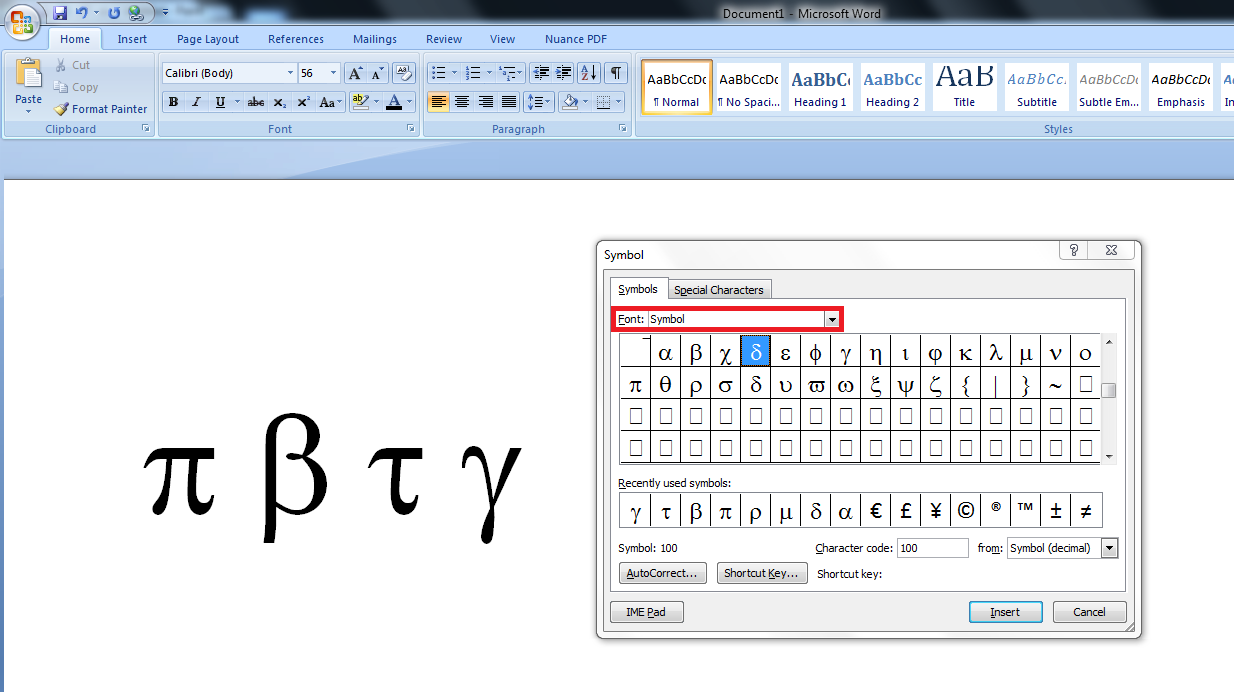Open the 'from: Symbol (decimal)' dropdown
1234x692 pixels.
pyautogui.click(x=1108, y=548)
